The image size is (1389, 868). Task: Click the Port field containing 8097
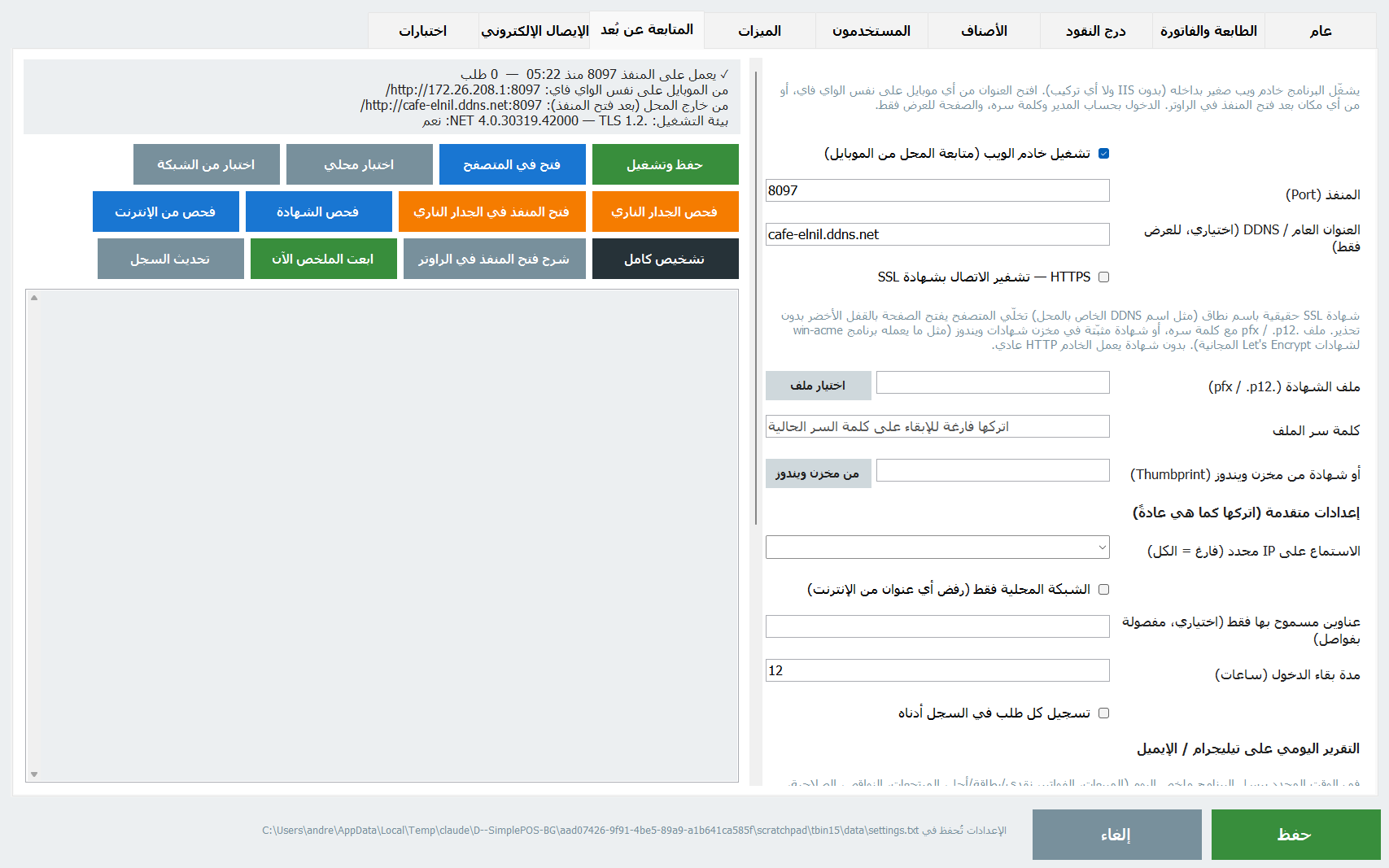click(x=937, y=190)
